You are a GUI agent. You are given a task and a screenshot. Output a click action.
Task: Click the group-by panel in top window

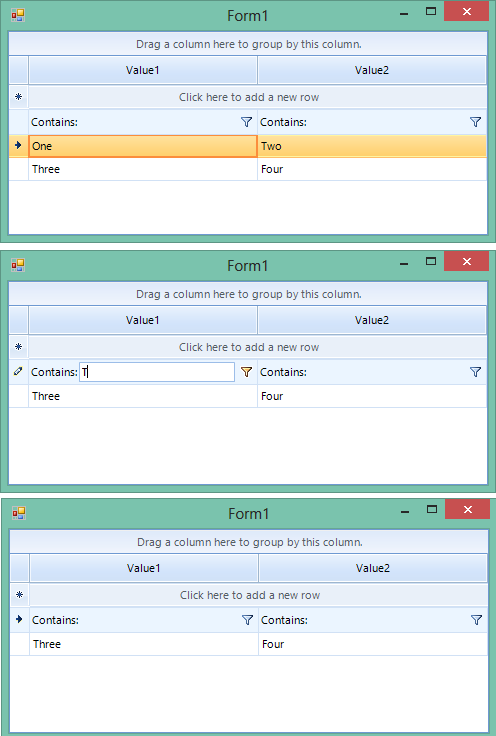pos(248,44)
